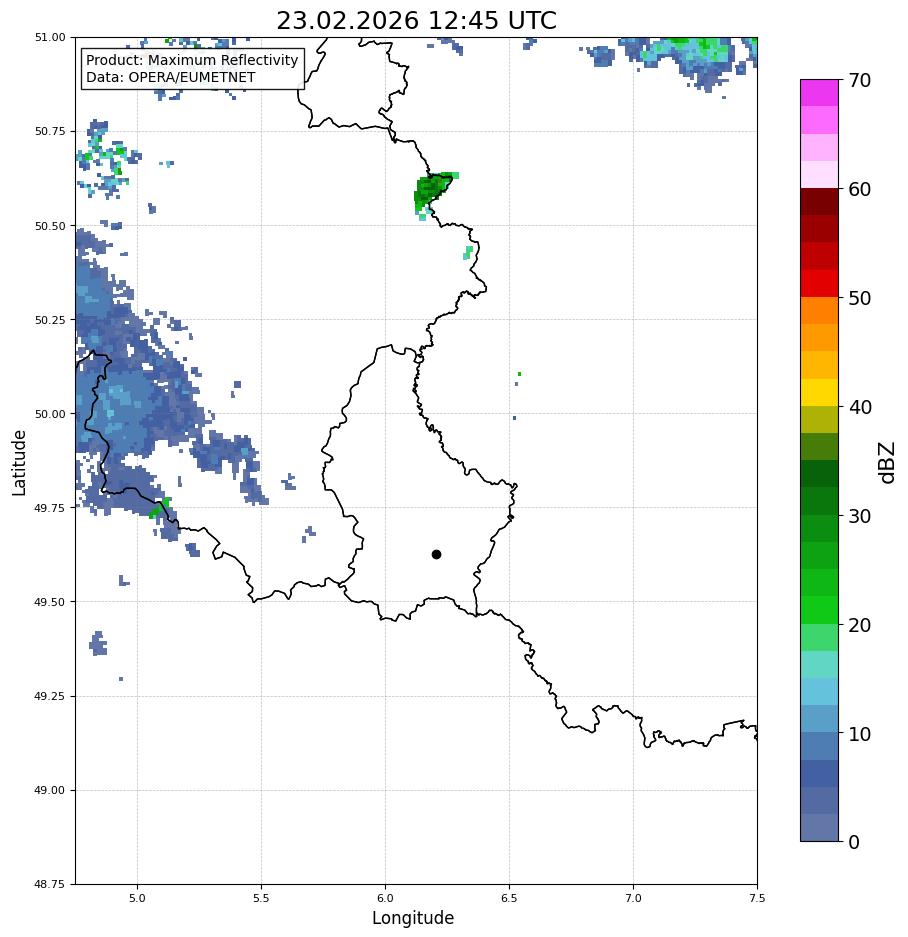Screen dimensions: 908x937
Task: Click the dark green radar echo near 50.6 latitude
Action: point(430,190)
